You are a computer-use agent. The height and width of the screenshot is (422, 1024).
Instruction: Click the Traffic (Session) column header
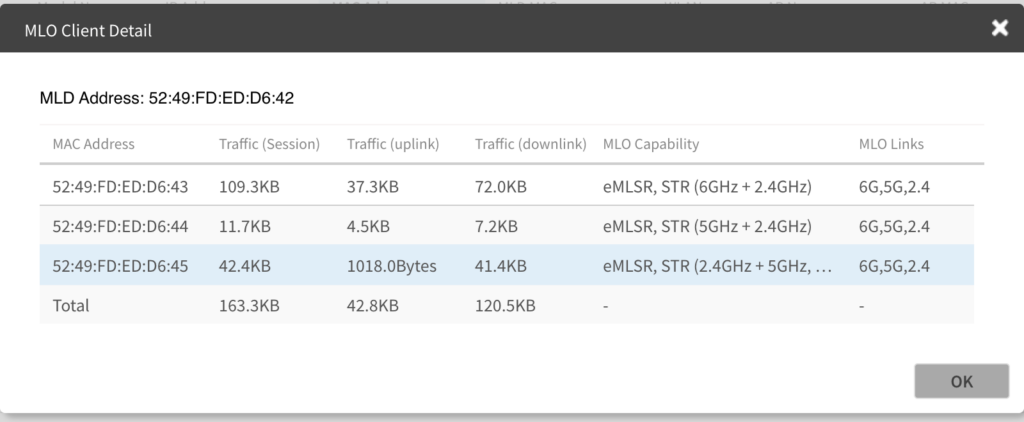269,144
